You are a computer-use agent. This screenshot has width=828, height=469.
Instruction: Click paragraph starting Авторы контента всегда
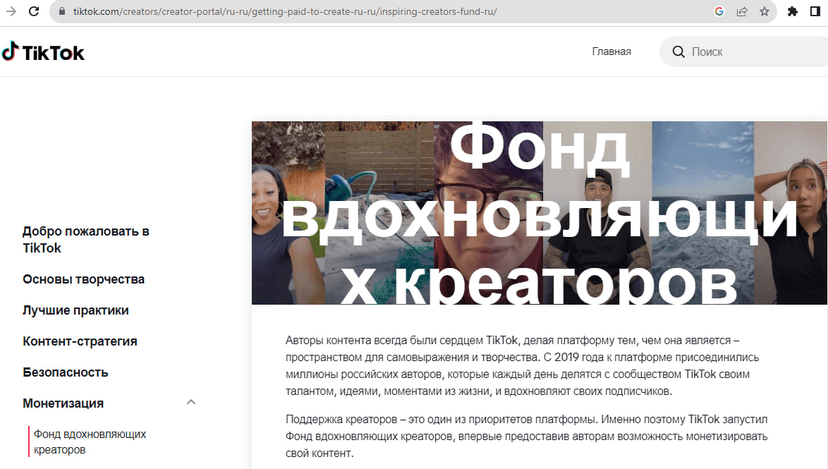click(x=522, y=366)
